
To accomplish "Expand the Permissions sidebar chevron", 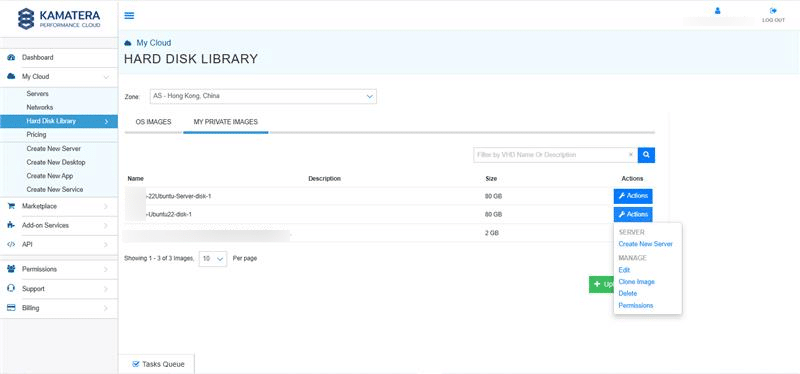I will tap(106, 269).
